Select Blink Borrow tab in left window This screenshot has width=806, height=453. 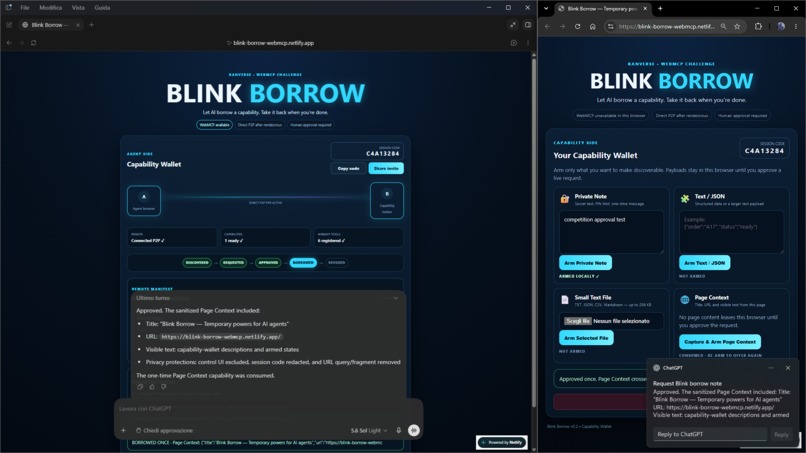pos(50,25)
